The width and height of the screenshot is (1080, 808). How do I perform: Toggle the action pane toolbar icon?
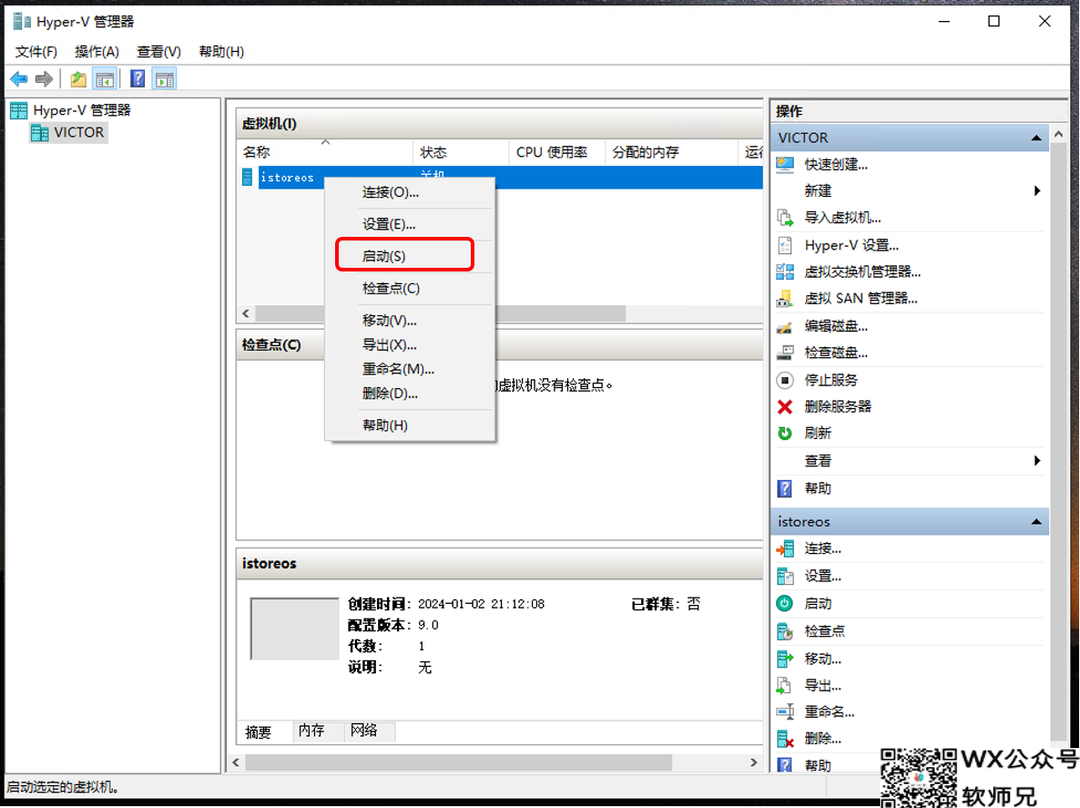tap(165, 79)
